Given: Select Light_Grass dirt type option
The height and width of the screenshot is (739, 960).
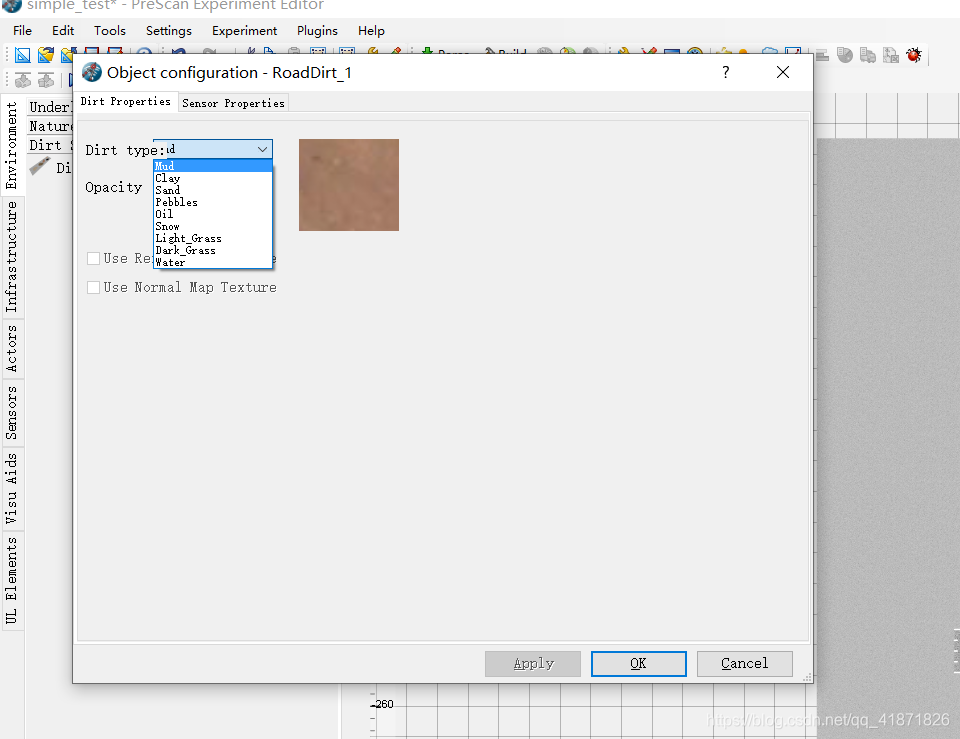Looking at the screenshot, I should pyautogui.click(x=212, y=238).
